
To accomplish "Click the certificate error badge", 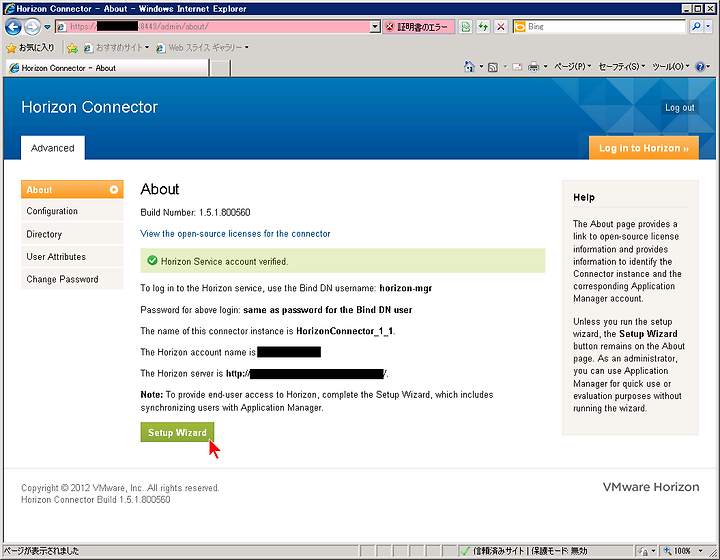I will tap(418, 27).
